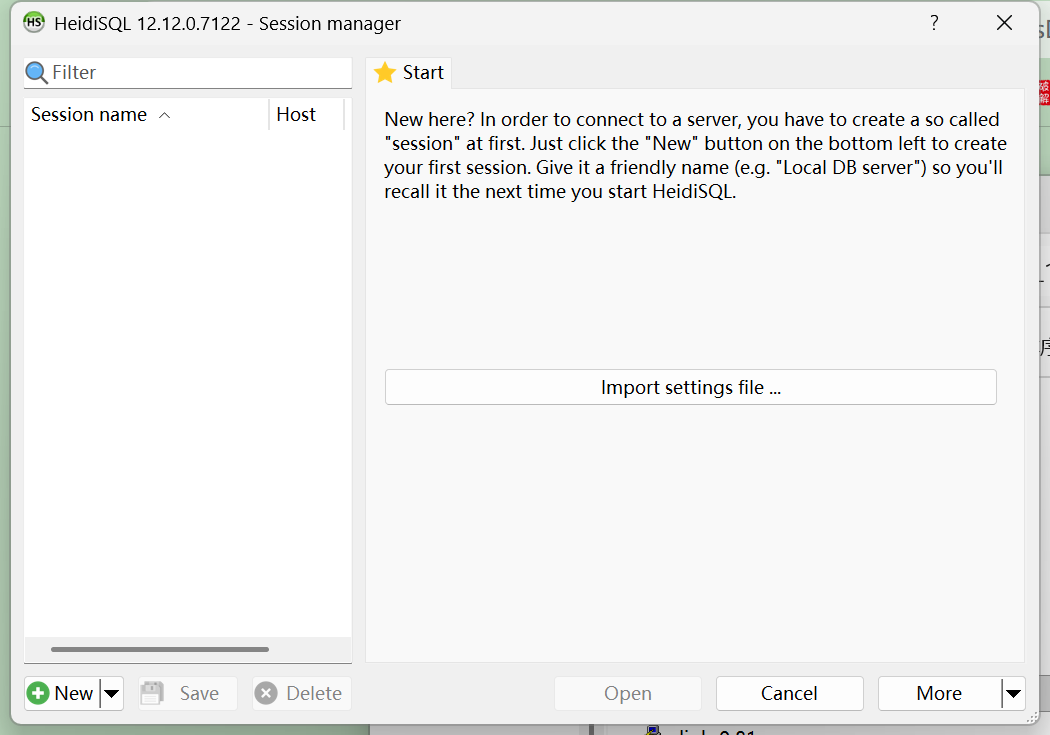Sort sessions by the Host column
1050x735 pixels.
click(296, 114)
